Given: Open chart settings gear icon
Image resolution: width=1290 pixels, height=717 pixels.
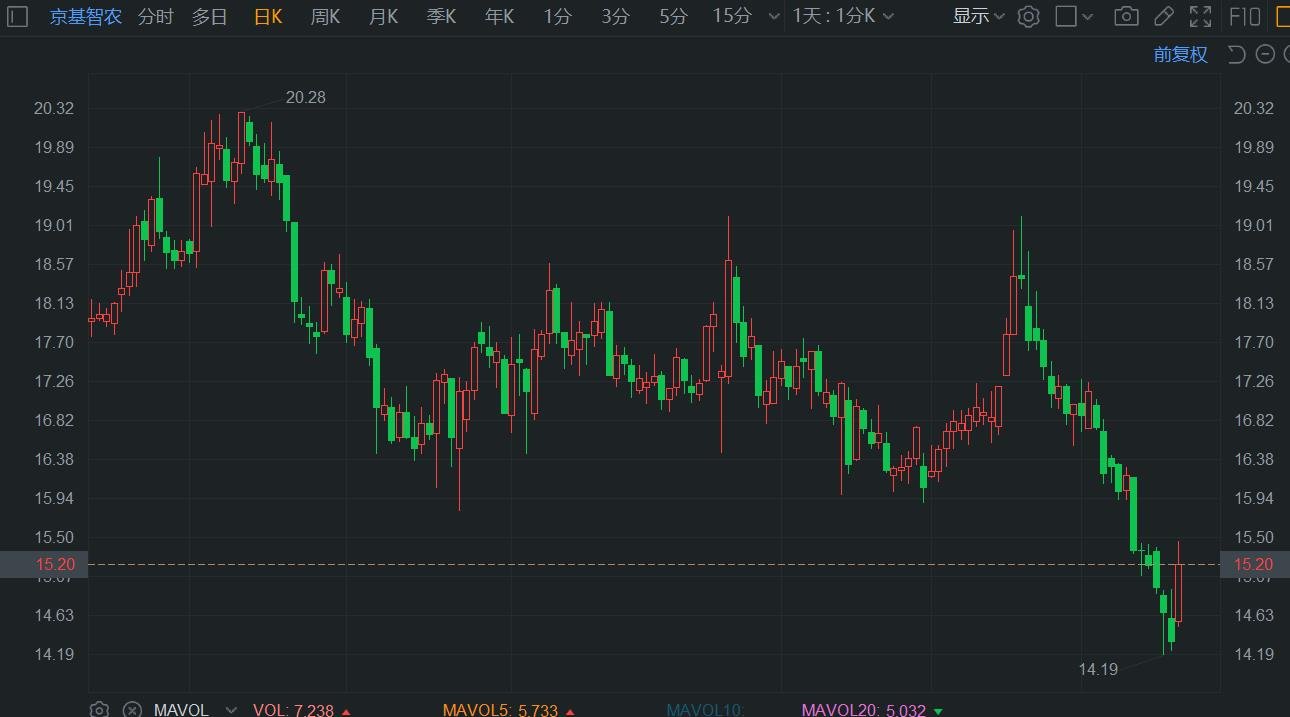Looking at the screenshot, I should [x=1028, y=16].
